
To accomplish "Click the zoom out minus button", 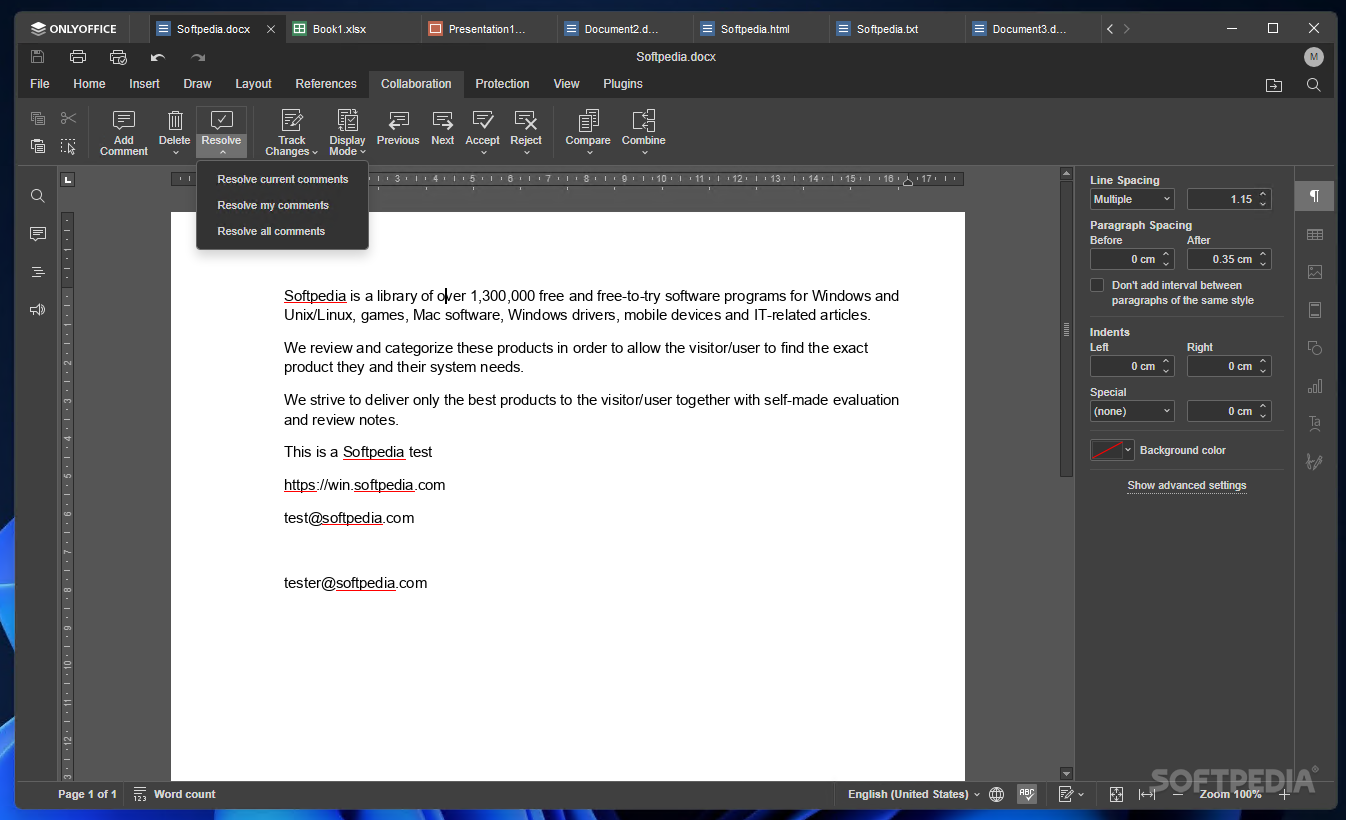I will (x=1177, y=794).
